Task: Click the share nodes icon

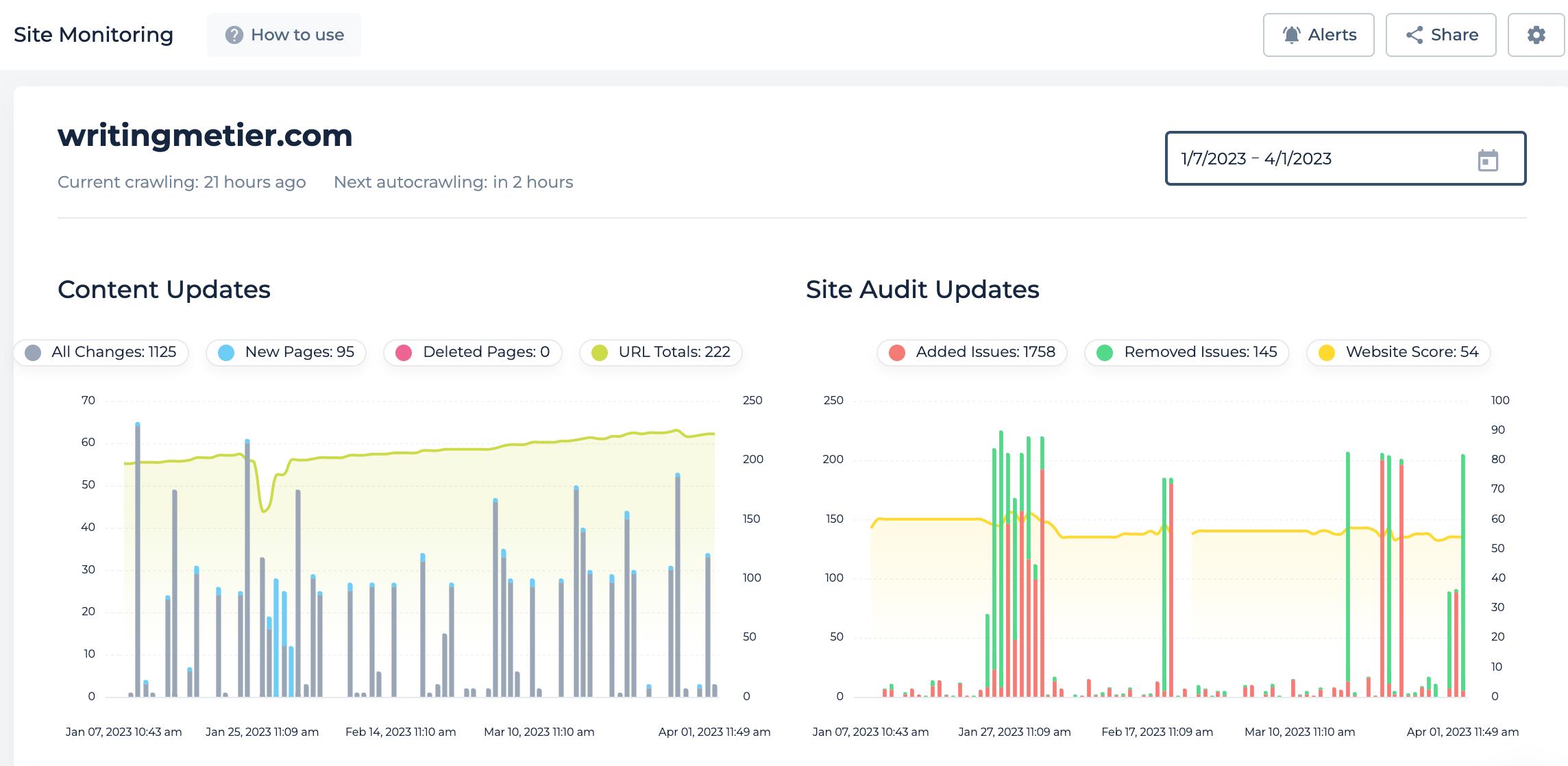Action: 1414,35
